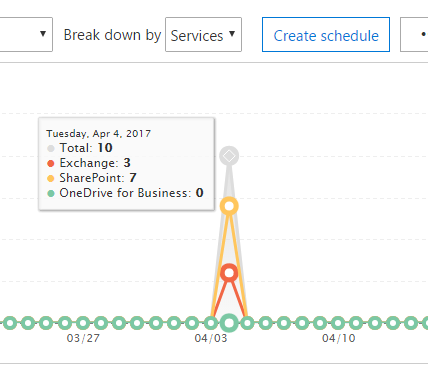Click the Break down by label
Image resolution: width=428 pixels, height=368 pixels.
click(x=112, y=35)
